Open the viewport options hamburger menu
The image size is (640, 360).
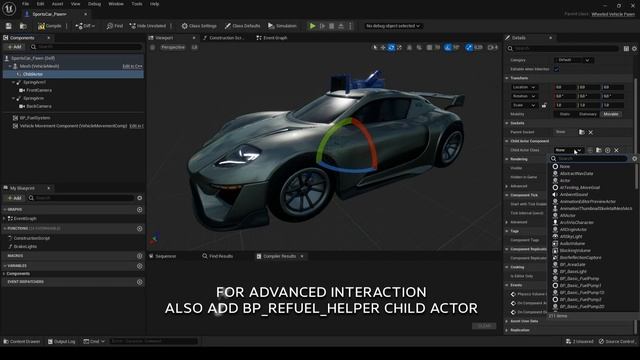152,48
